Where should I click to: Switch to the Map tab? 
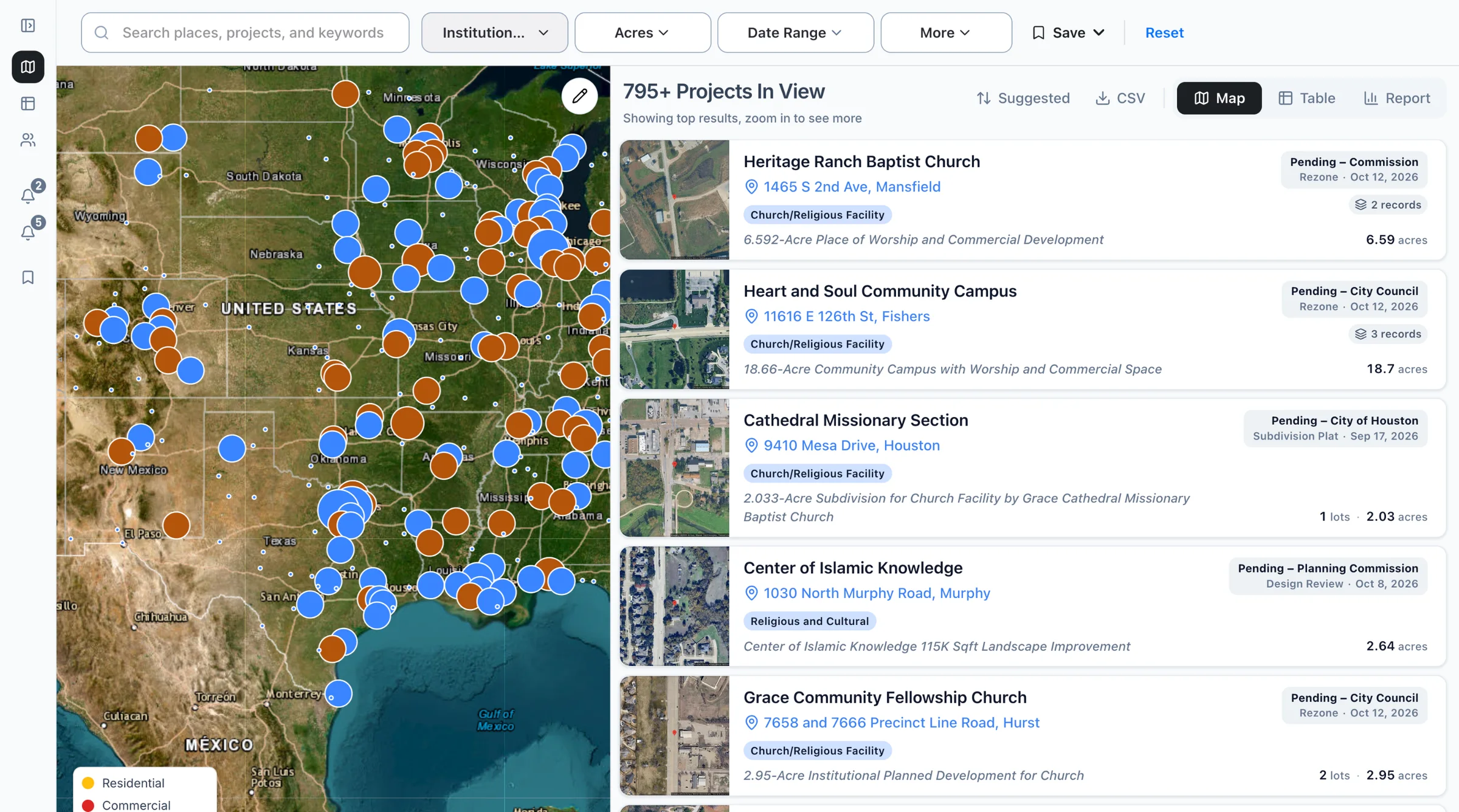[1219, 98]
